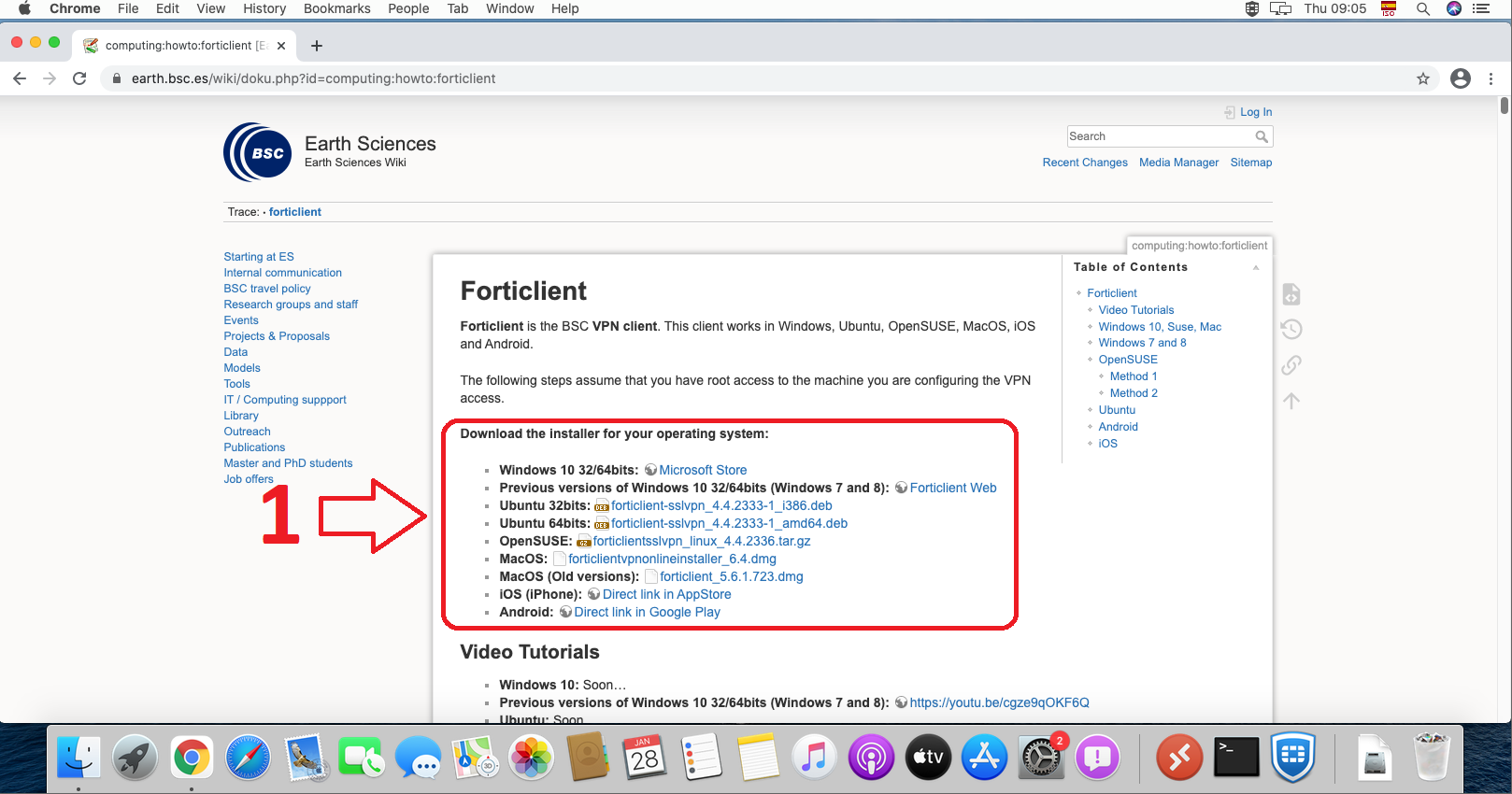Click the page's vertical scrollbar
Image resolution: width=1512 pixels, height=794 pixels.
click(1504, 106)
